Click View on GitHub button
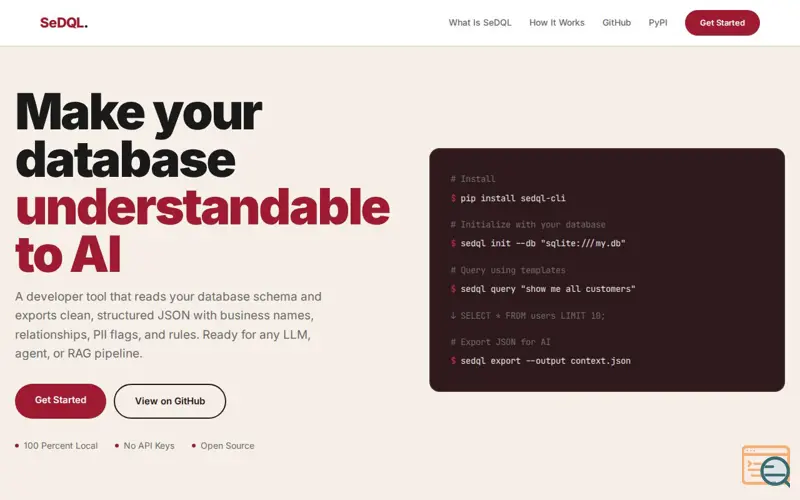Viewport: 800px width, 500px height. point(170,401)
